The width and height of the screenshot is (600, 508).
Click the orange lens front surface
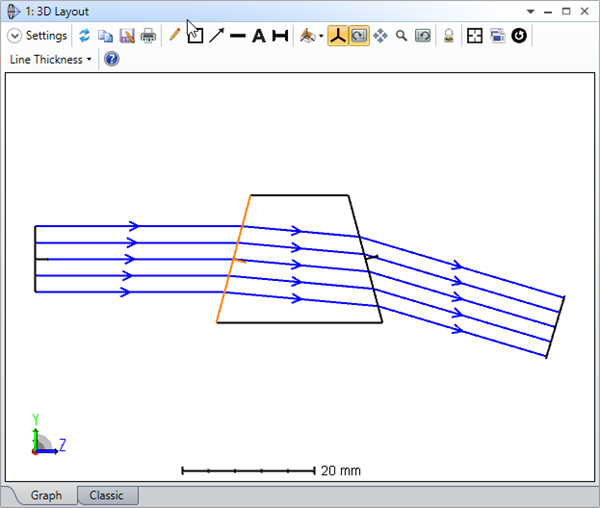click(232, 260)
